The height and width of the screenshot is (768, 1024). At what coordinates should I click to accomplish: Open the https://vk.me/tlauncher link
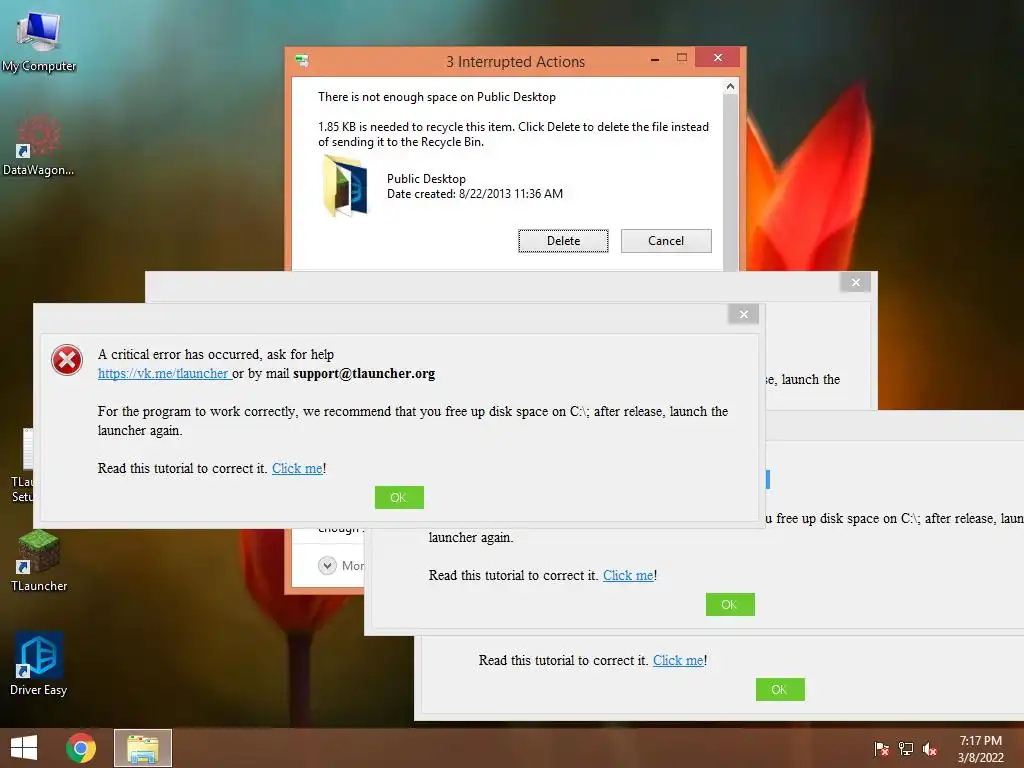click(163, 374)
